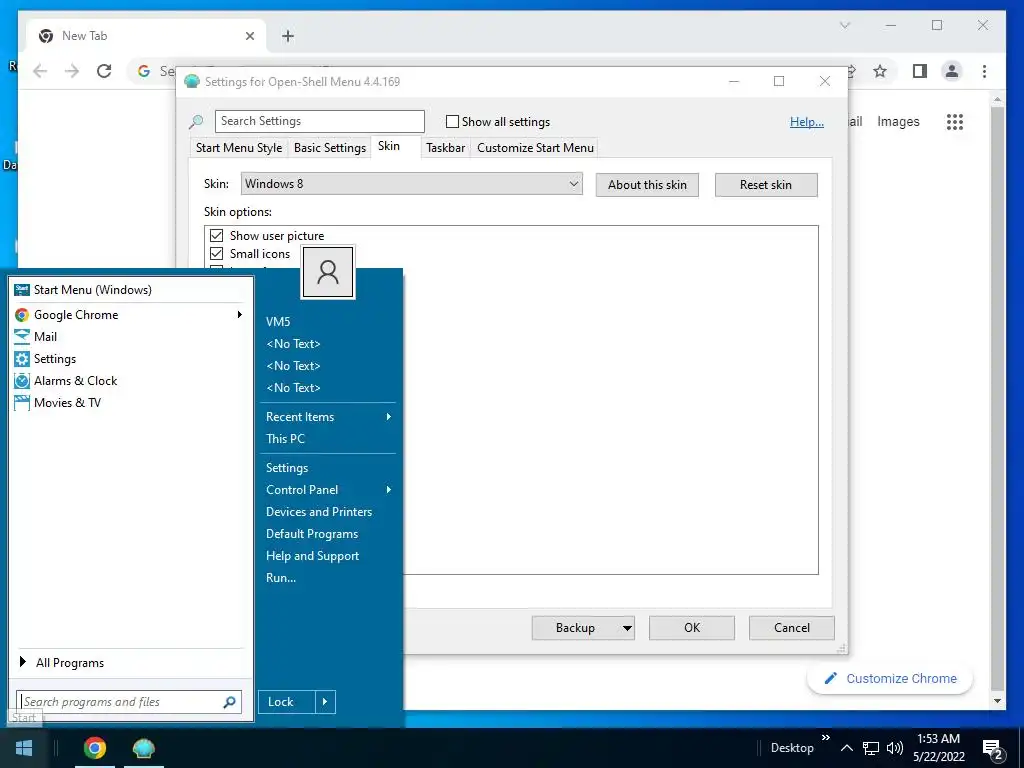The height and width of the screenshot is (768, 1024).
Task: Show hidden tray icons with the up arrow
Action: pyautogui.click(x=846, y=748)
